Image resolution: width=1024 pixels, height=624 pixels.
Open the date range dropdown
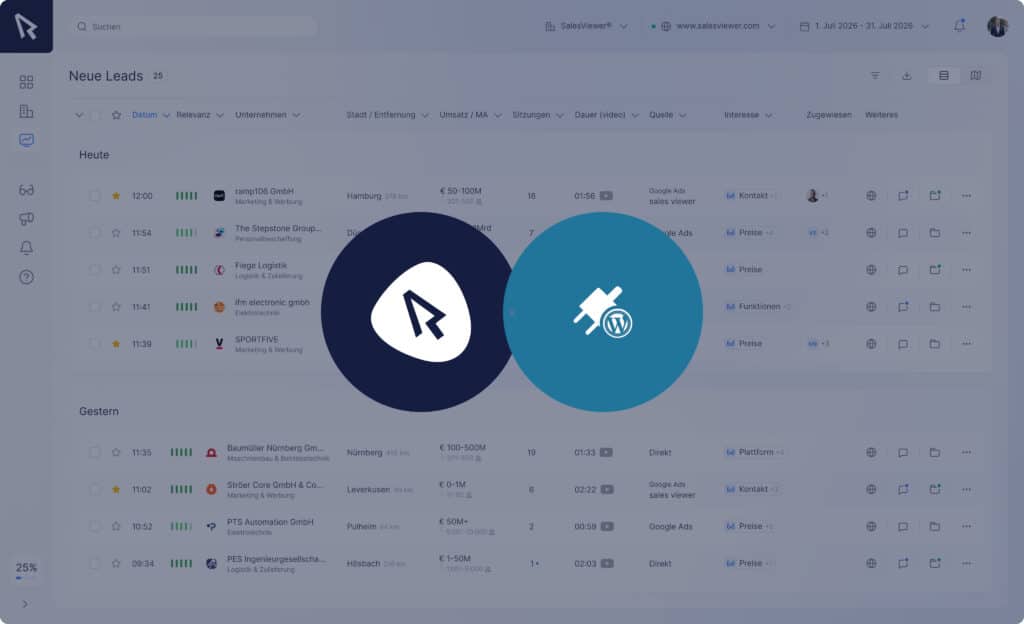[864, 26]
